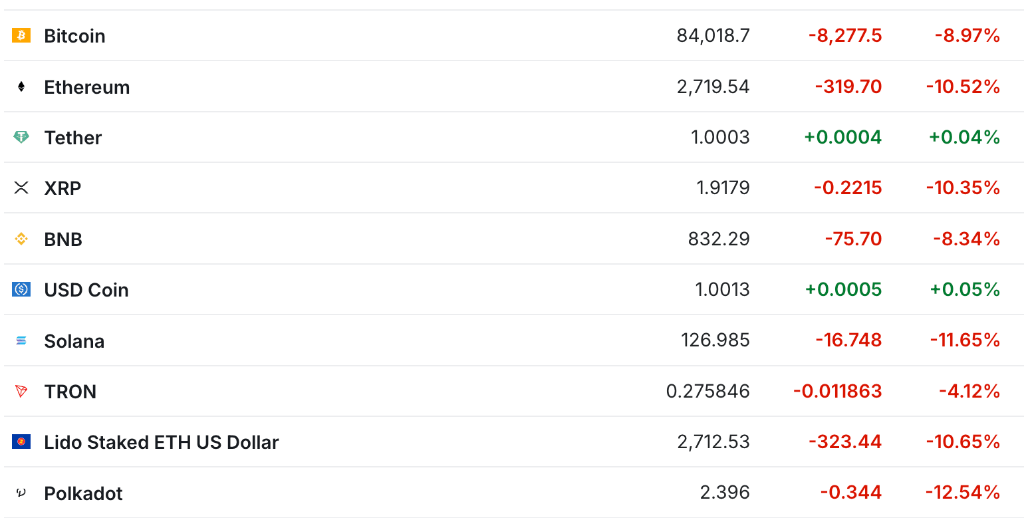Click Bitcoin price 84,018.7
This screenshot has height=518, width=1024.
coord(713,36)
